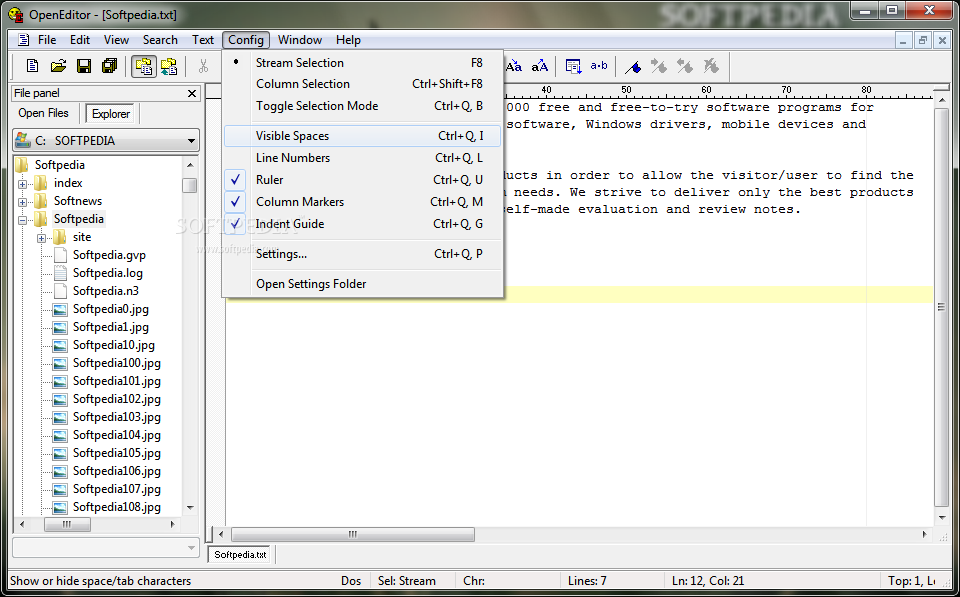Close the open Config menu
960x597 pixels.
click(x=246, y=40)
